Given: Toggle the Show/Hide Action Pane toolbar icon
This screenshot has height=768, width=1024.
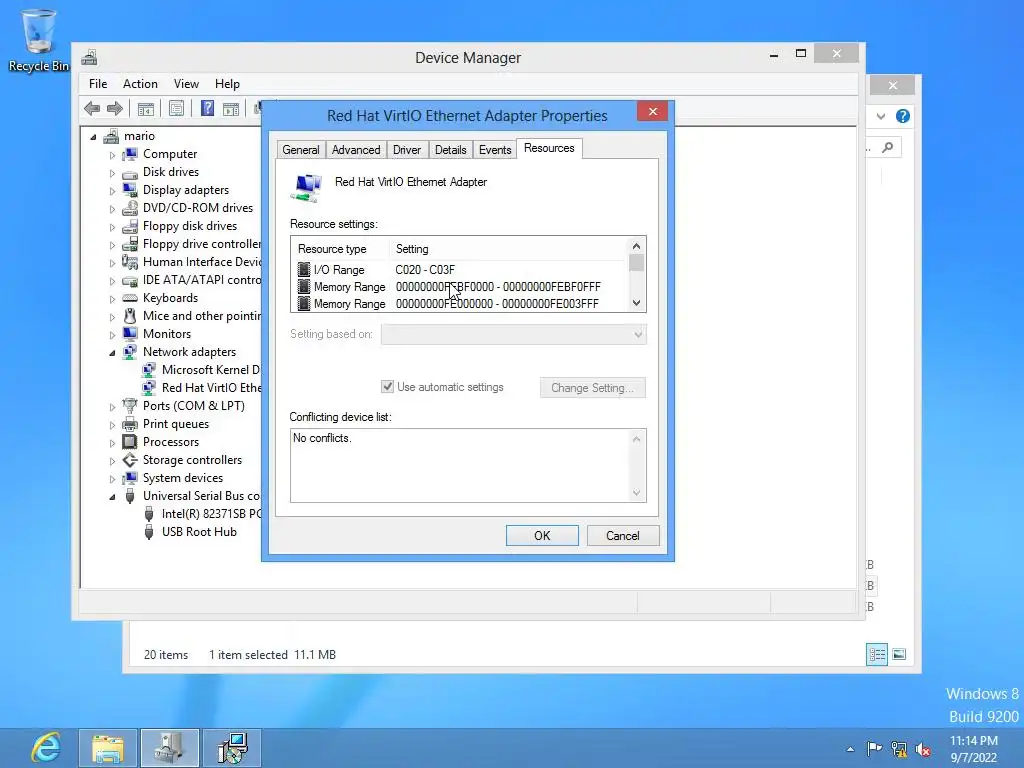Looking at the screenshot, I should [x=231, y=108].
